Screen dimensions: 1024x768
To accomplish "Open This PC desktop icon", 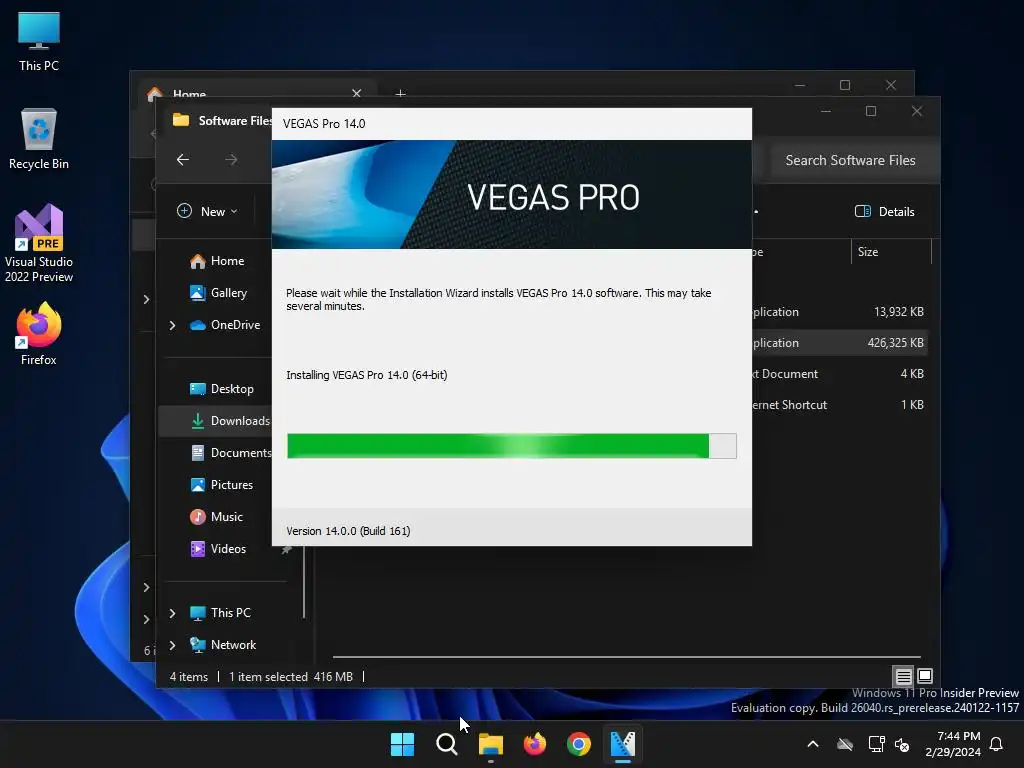I will (x=39, y=41).
